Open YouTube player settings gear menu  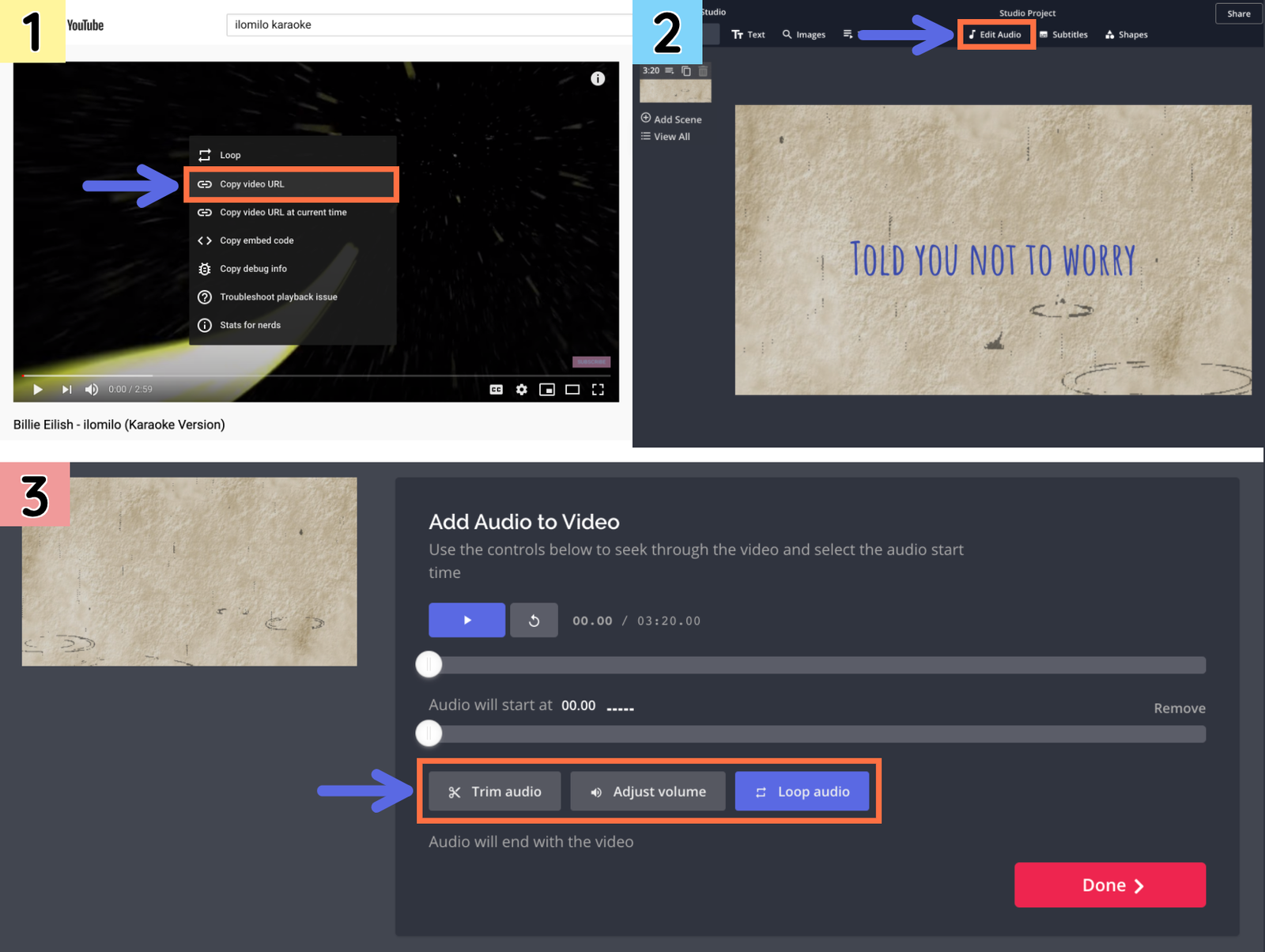pyautogui.click(x=521, y=389)
